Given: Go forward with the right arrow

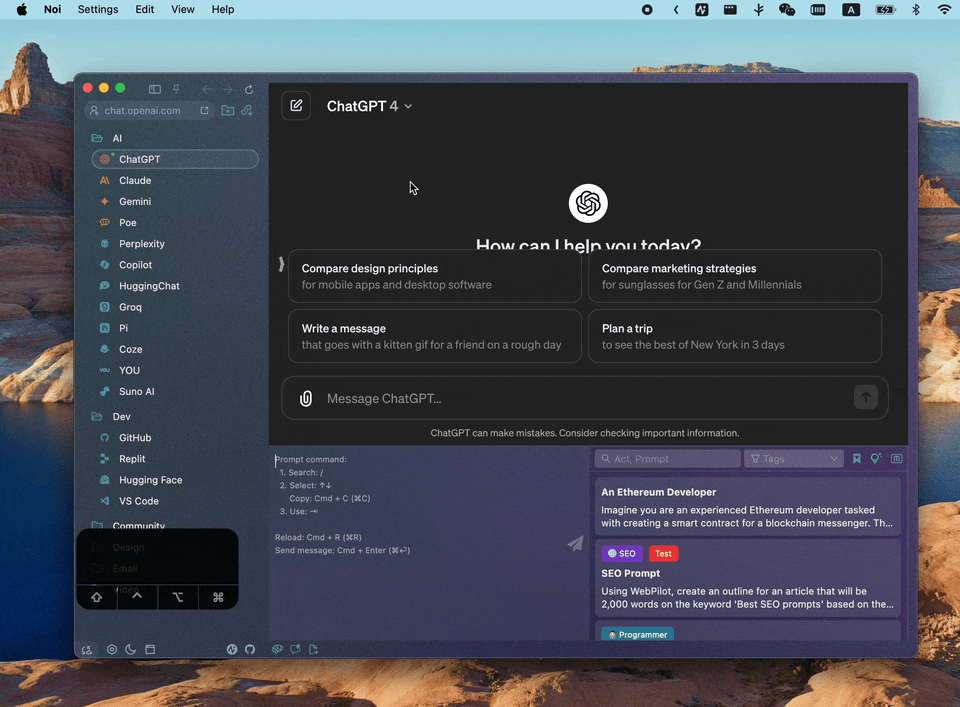Looking at the screenshot, I should click(x=228, y=89).
